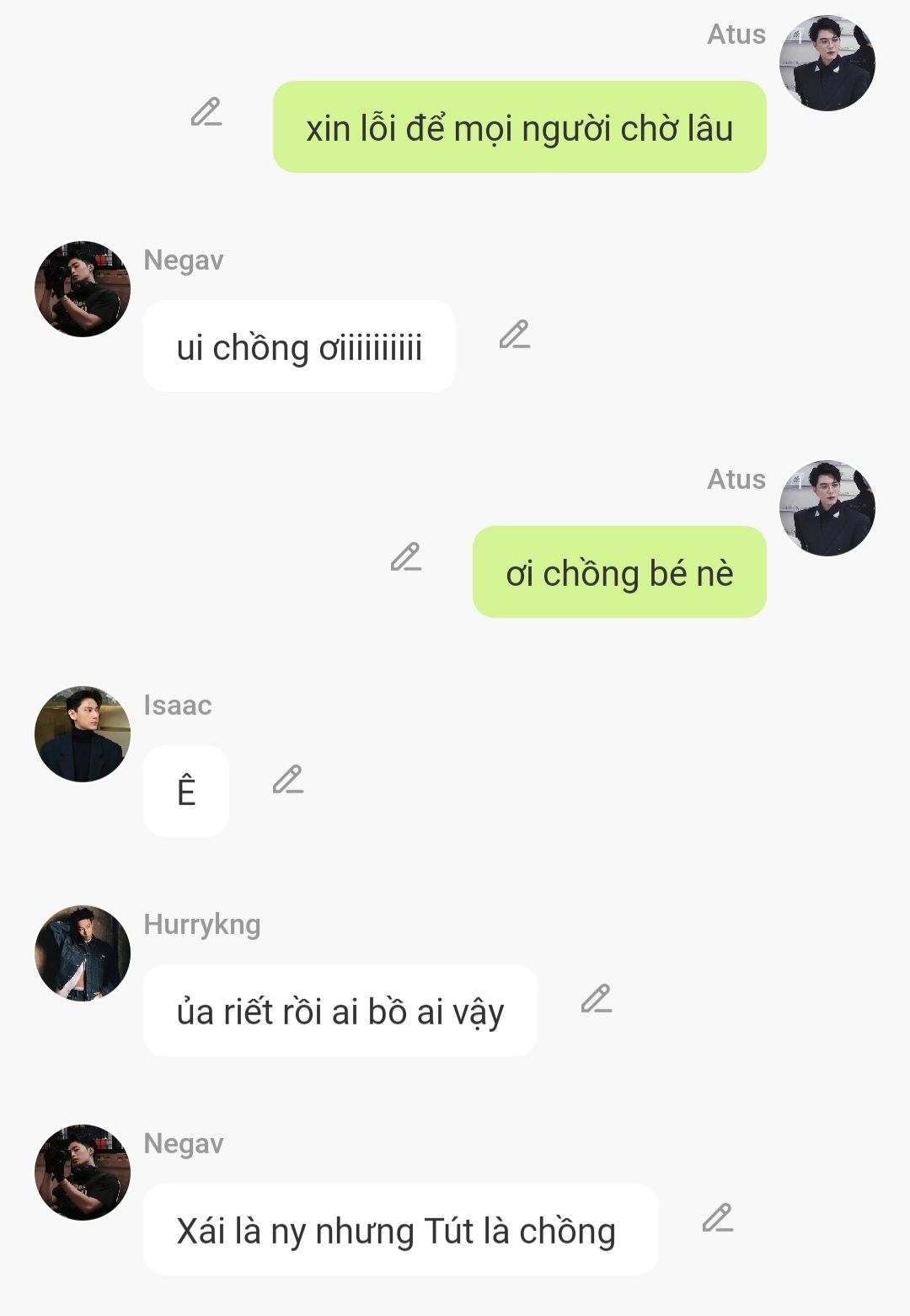910x1316 pixels.
Task: Tap edit pencil beside 'ui chồng ơiiiiiiiiii'
Action: [515, 335]
